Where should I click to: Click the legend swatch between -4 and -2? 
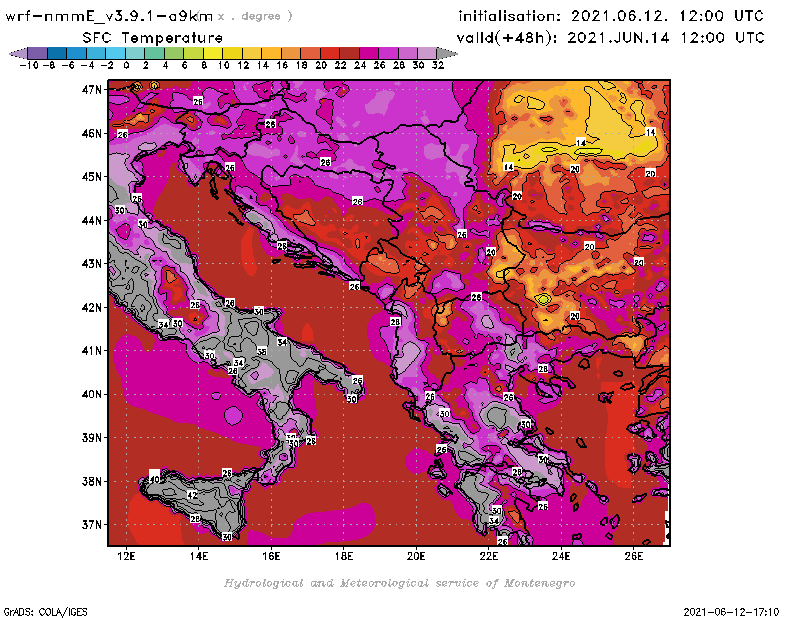[x=96, y=53]
